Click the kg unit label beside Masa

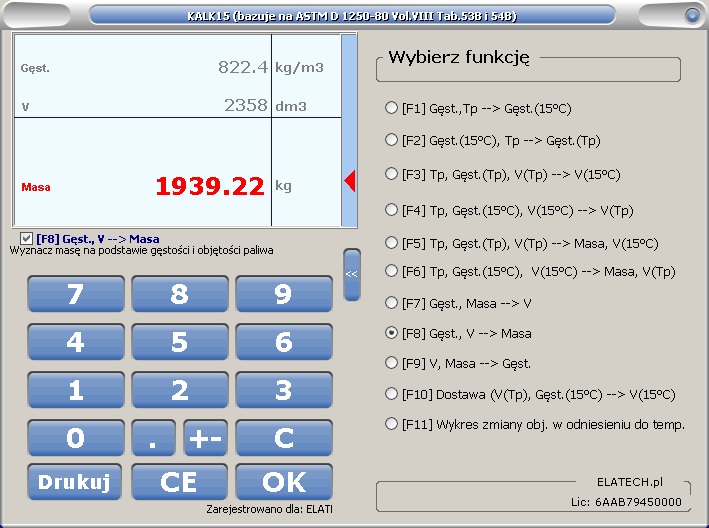click(x=283, y=186)
